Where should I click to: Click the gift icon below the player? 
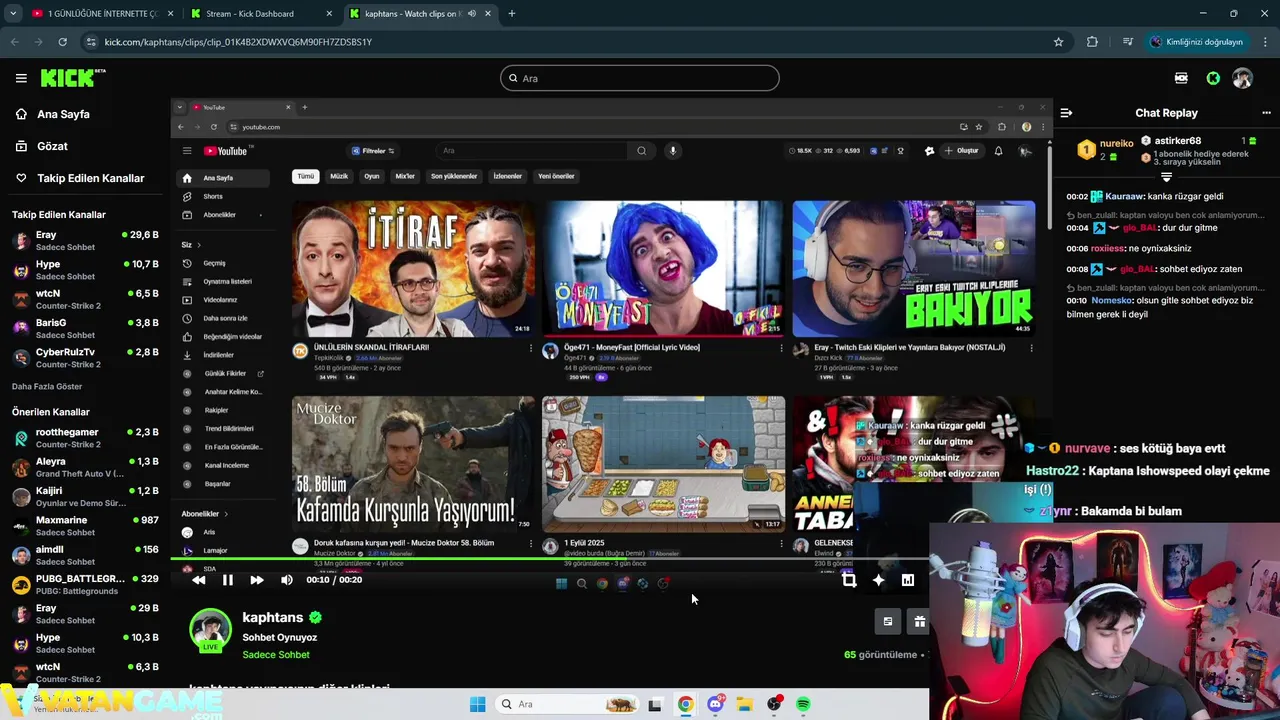tap(919, 622)
